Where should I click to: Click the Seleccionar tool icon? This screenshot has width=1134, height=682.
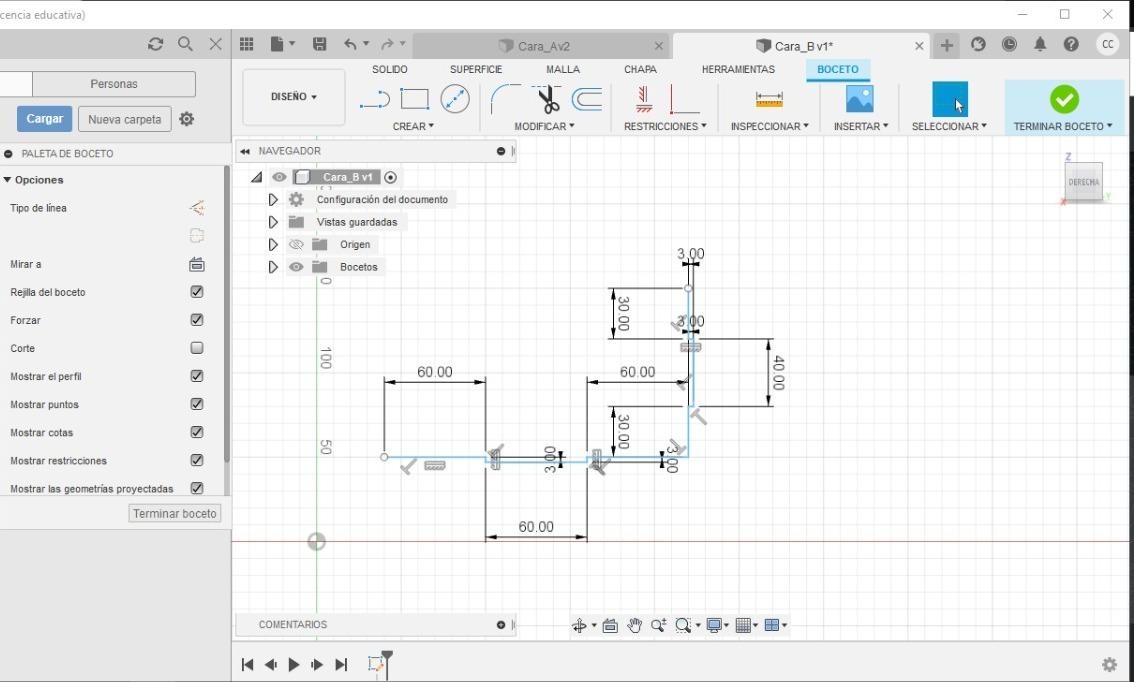point(950,99)
